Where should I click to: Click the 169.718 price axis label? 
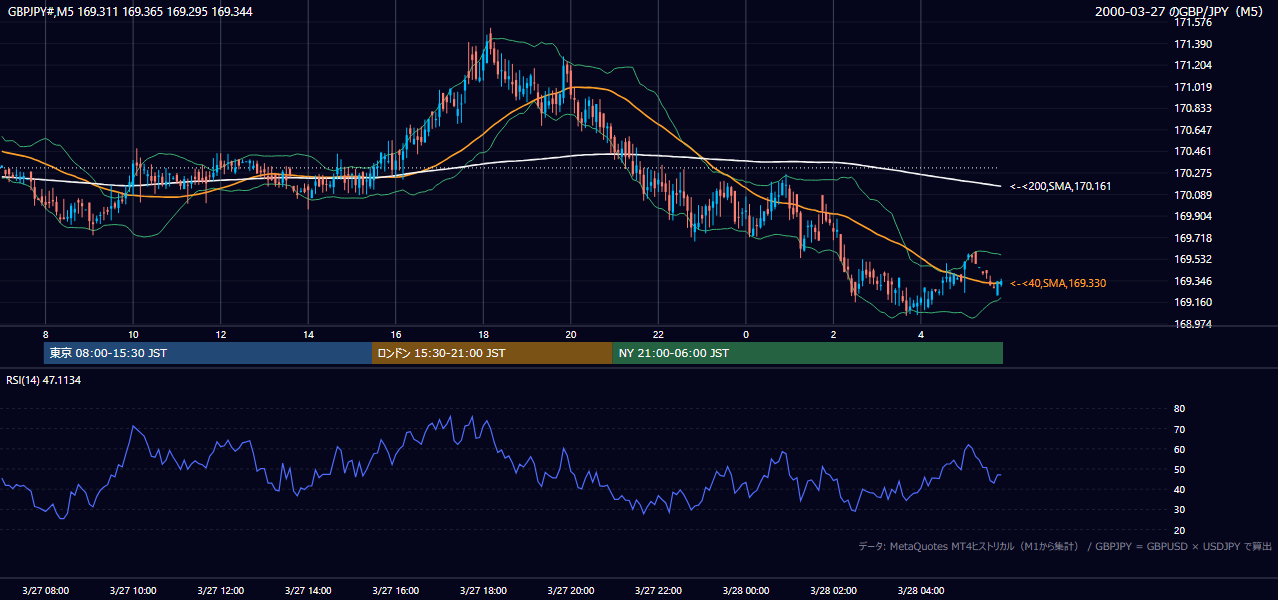coord(1193,238)
